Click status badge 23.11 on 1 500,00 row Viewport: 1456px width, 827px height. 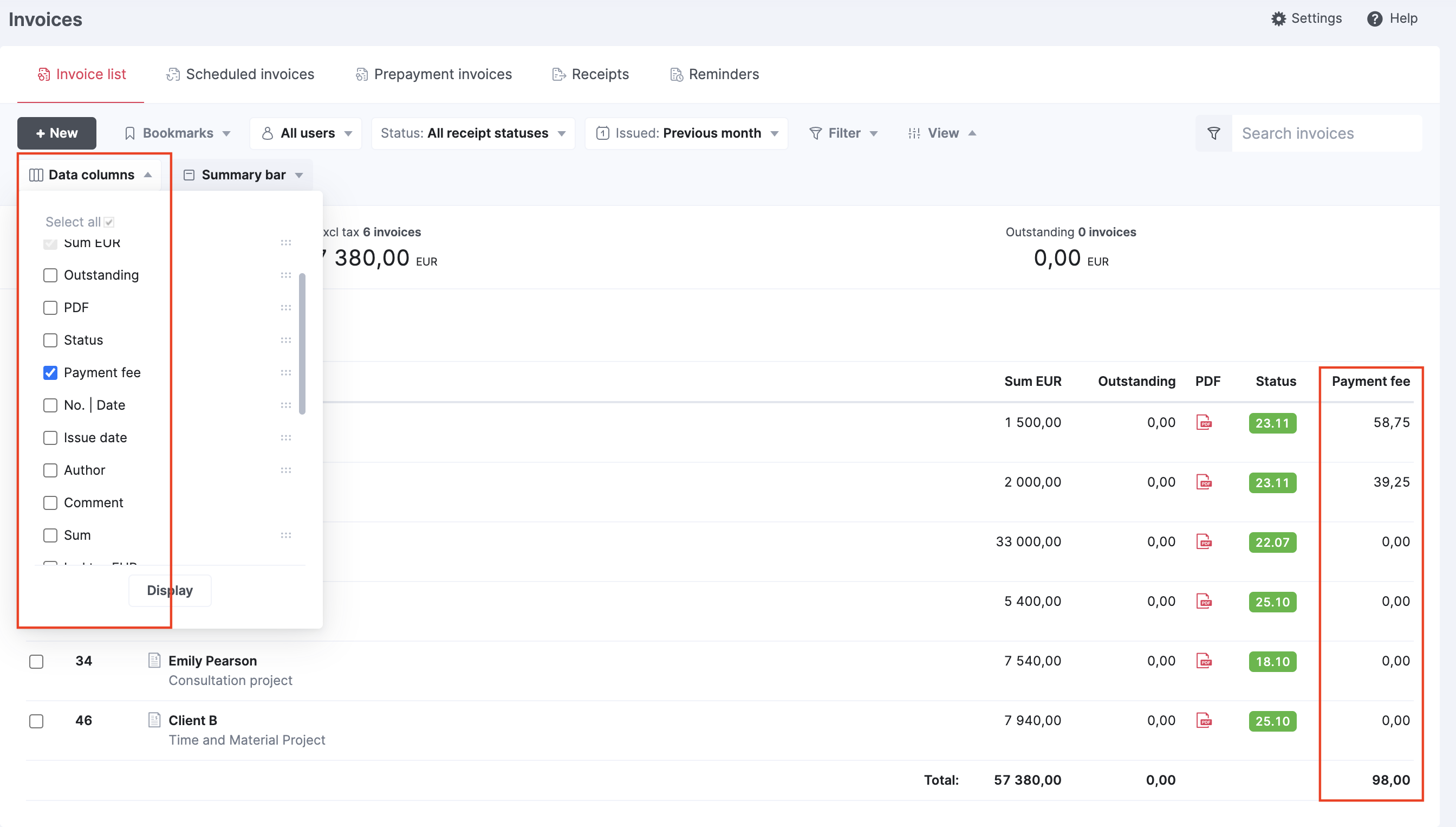(x=1272, y=423)
